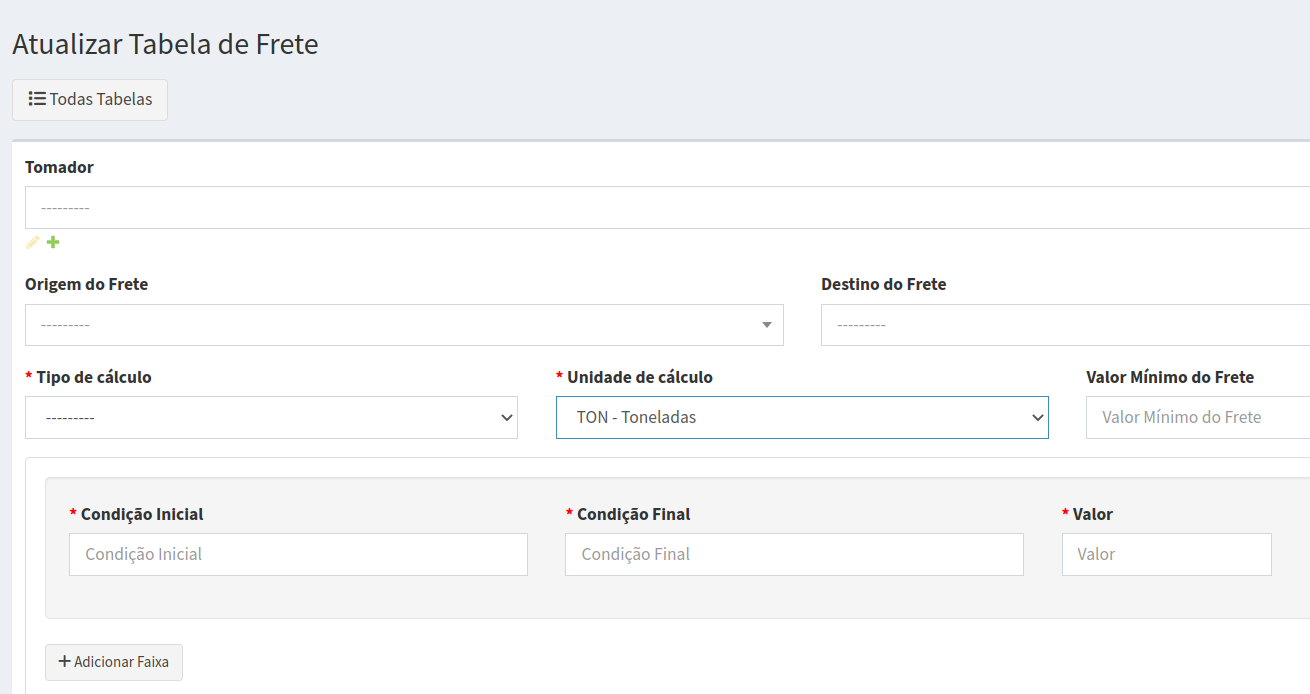Click the Atualizar Tabela de Frete heading
1310x694 pixels.
(x=165, y=44)
